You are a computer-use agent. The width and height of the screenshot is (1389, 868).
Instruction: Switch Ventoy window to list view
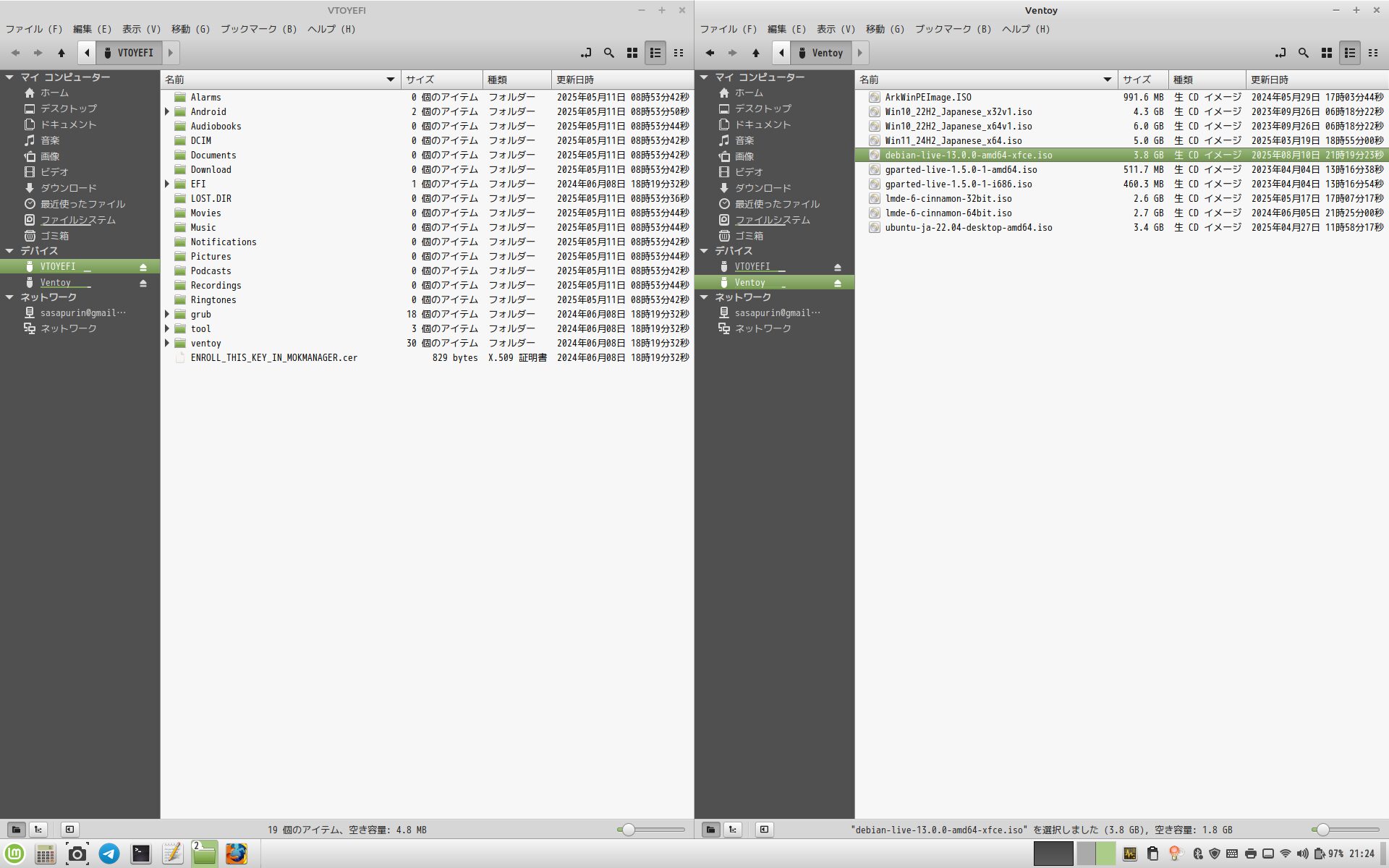(1350, 53)
